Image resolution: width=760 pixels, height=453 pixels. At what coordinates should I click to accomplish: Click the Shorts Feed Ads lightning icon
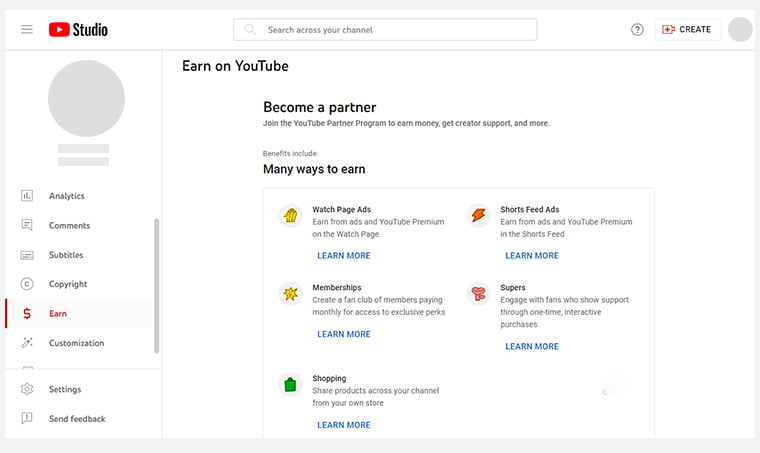pos(478,215)
